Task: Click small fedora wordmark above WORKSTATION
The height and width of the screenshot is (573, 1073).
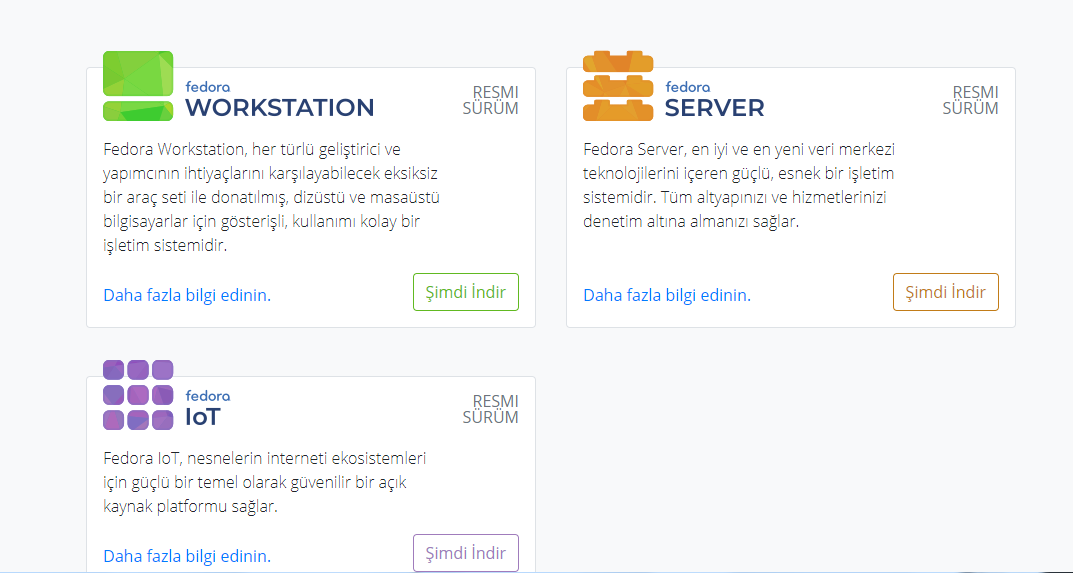Action: [208, 87]
